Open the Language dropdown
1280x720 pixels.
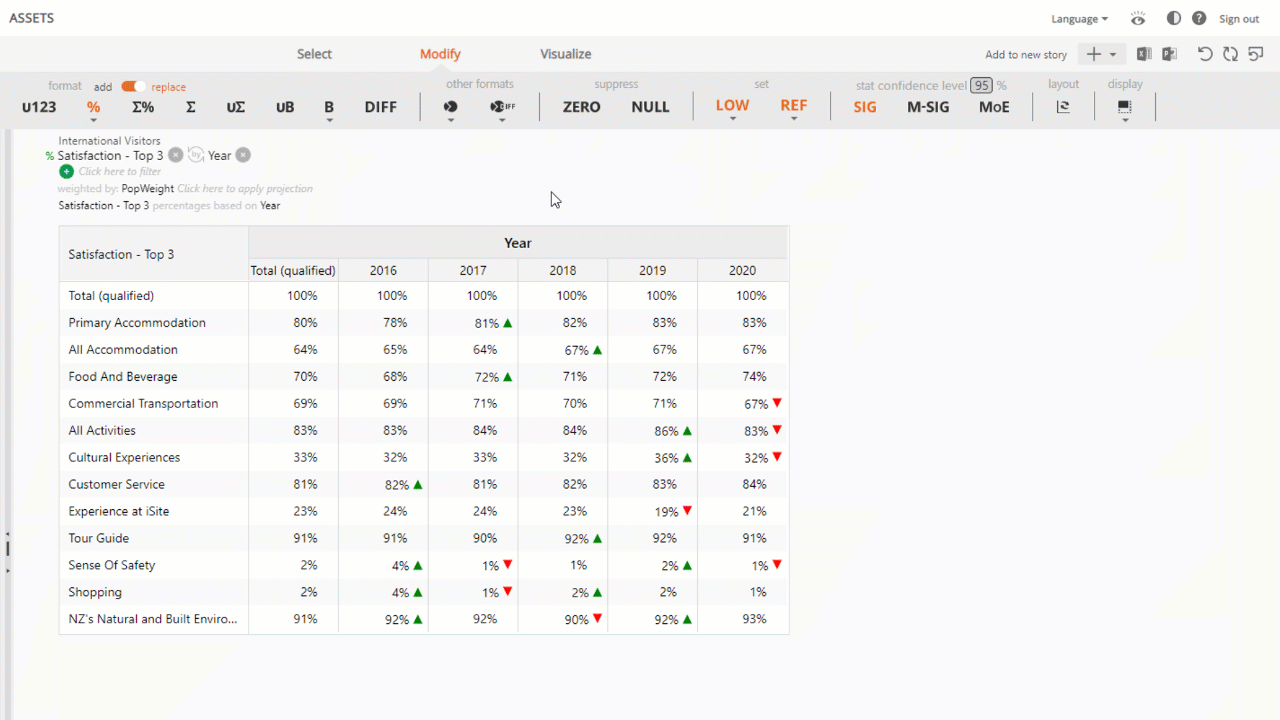pos(1079,19)
